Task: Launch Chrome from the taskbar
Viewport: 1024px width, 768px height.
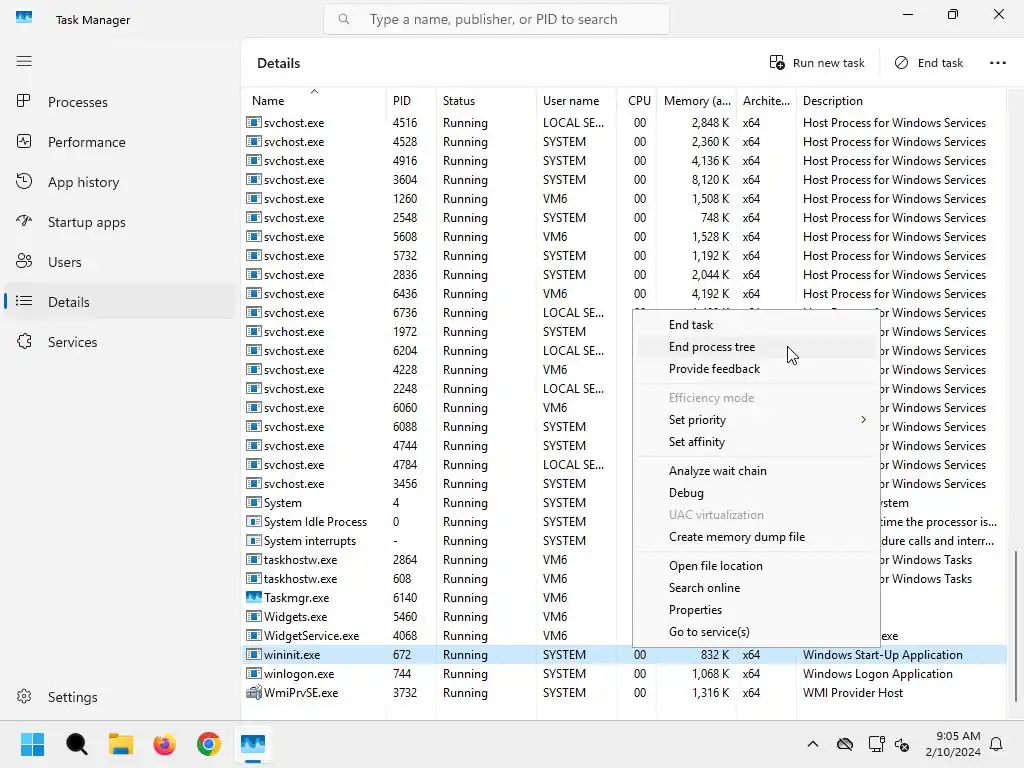Action: point(209,744)
